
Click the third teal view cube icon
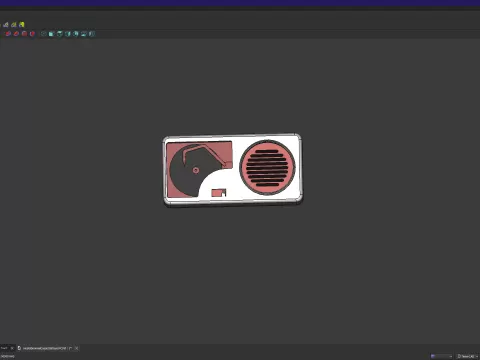tap(60, 34)
